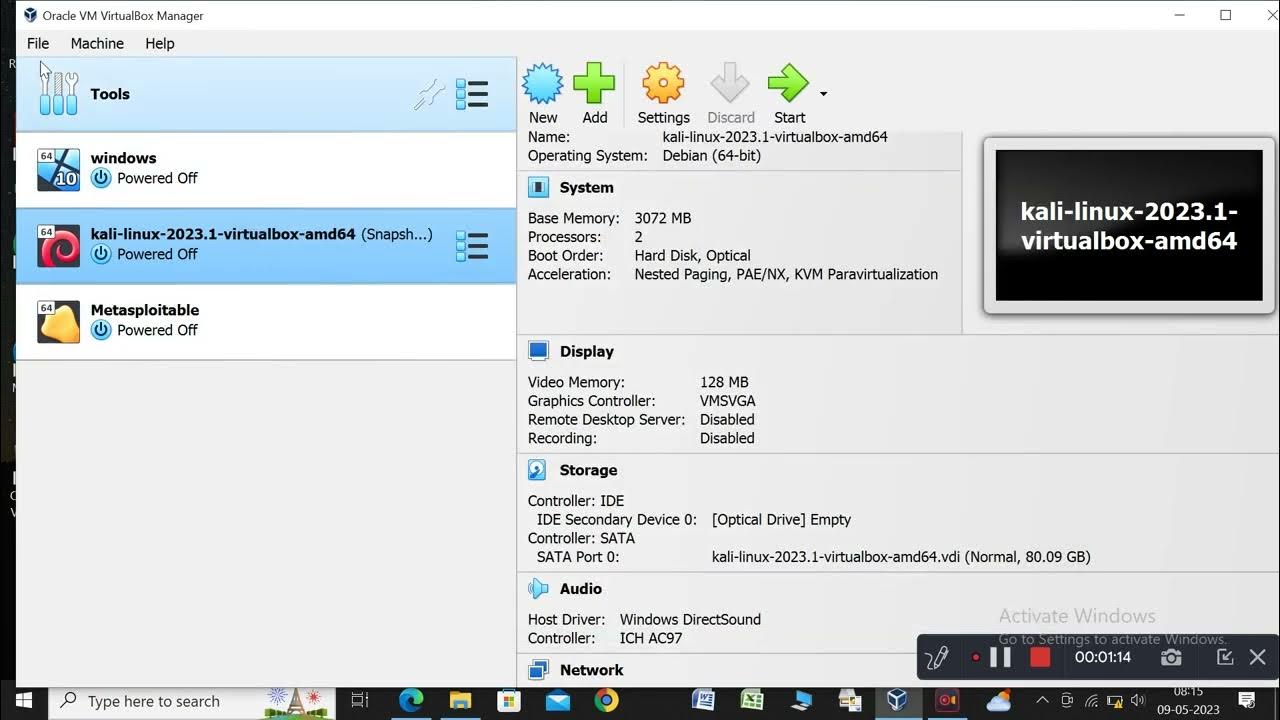Click the Metasploitable VM OS icon

(x=58, y=322)
